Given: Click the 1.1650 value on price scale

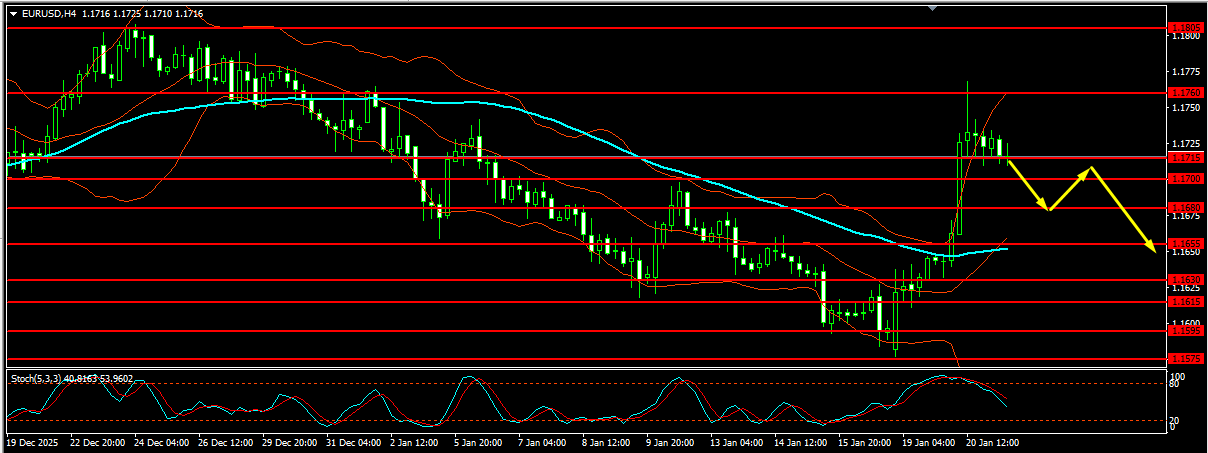Looking at the screenshot, I should (1186, 252).
